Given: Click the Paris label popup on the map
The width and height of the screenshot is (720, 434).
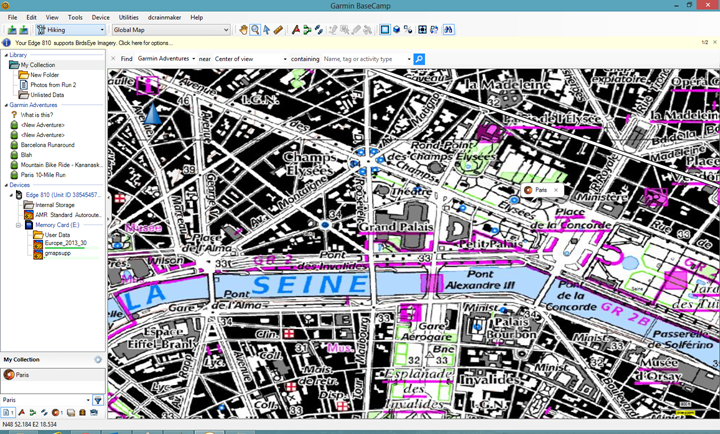Looking at the screenshot, I should 540,190.
